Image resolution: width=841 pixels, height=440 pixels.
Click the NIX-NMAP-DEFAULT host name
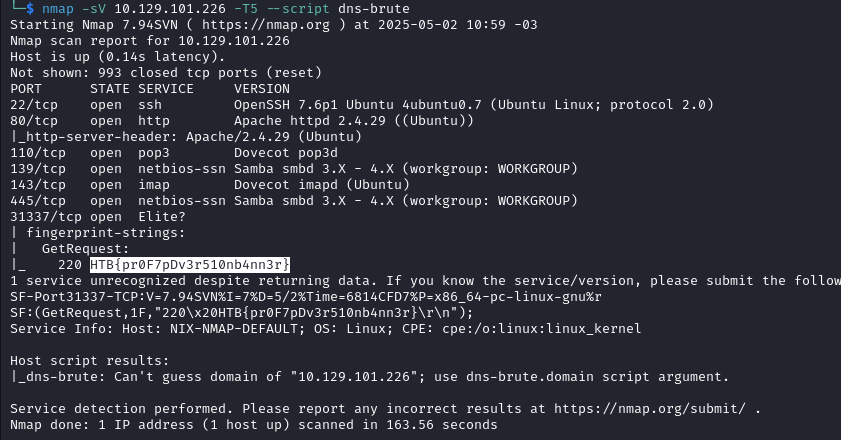point(234,328)
